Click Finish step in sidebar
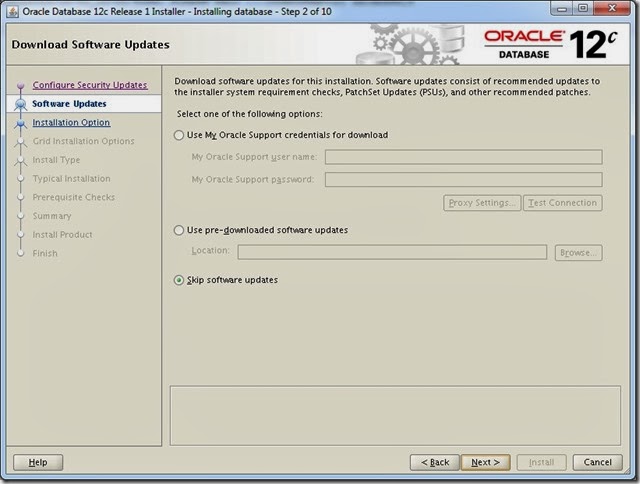 click(45, 253)
